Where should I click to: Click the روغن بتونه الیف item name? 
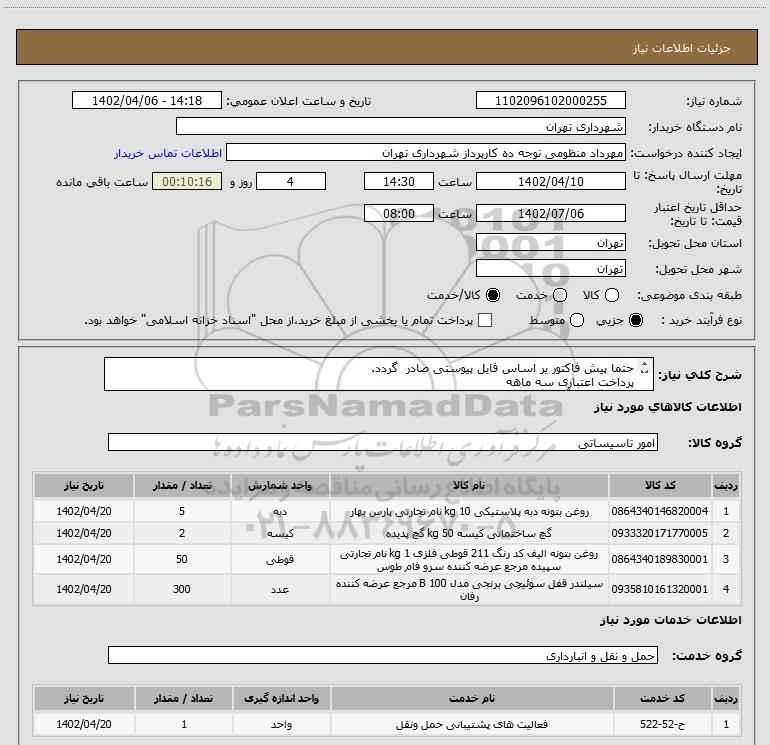click(x=469, y=560)
